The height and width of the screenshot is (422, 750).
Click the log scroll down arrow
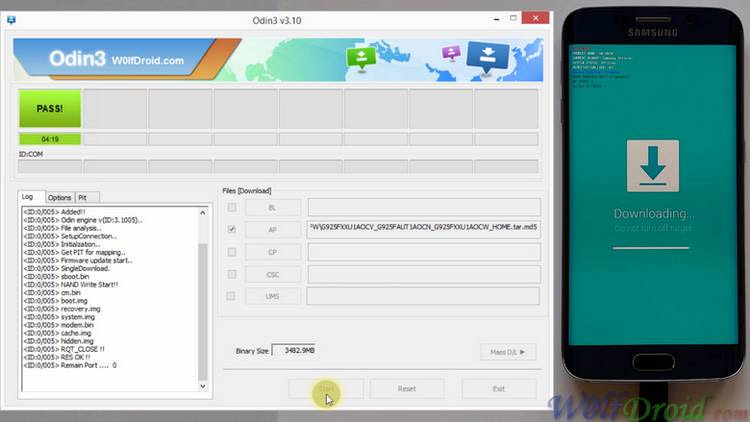(203, 386)
